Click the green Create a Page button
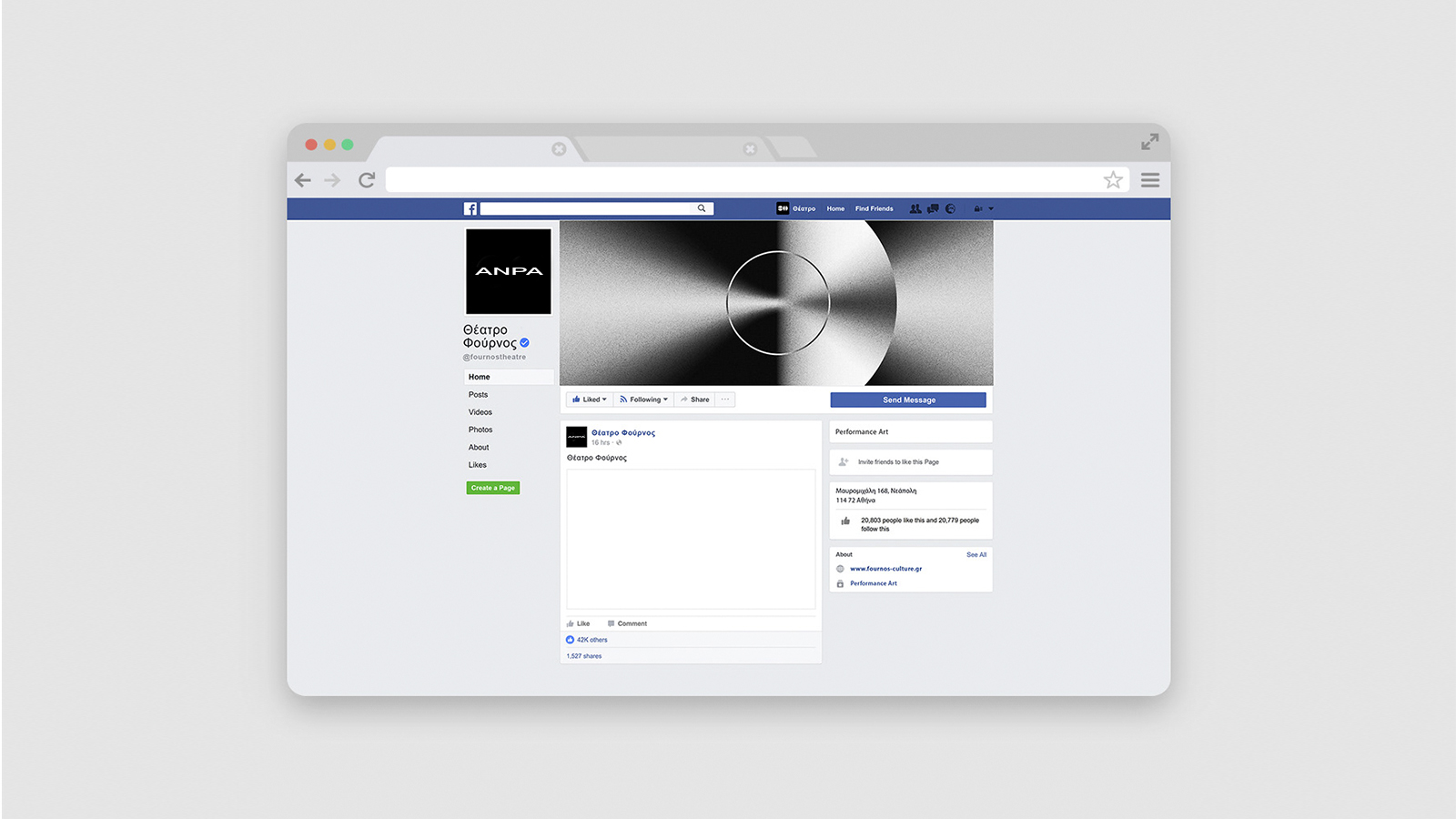Screen dimensions: 1456x819 [493, 488]
